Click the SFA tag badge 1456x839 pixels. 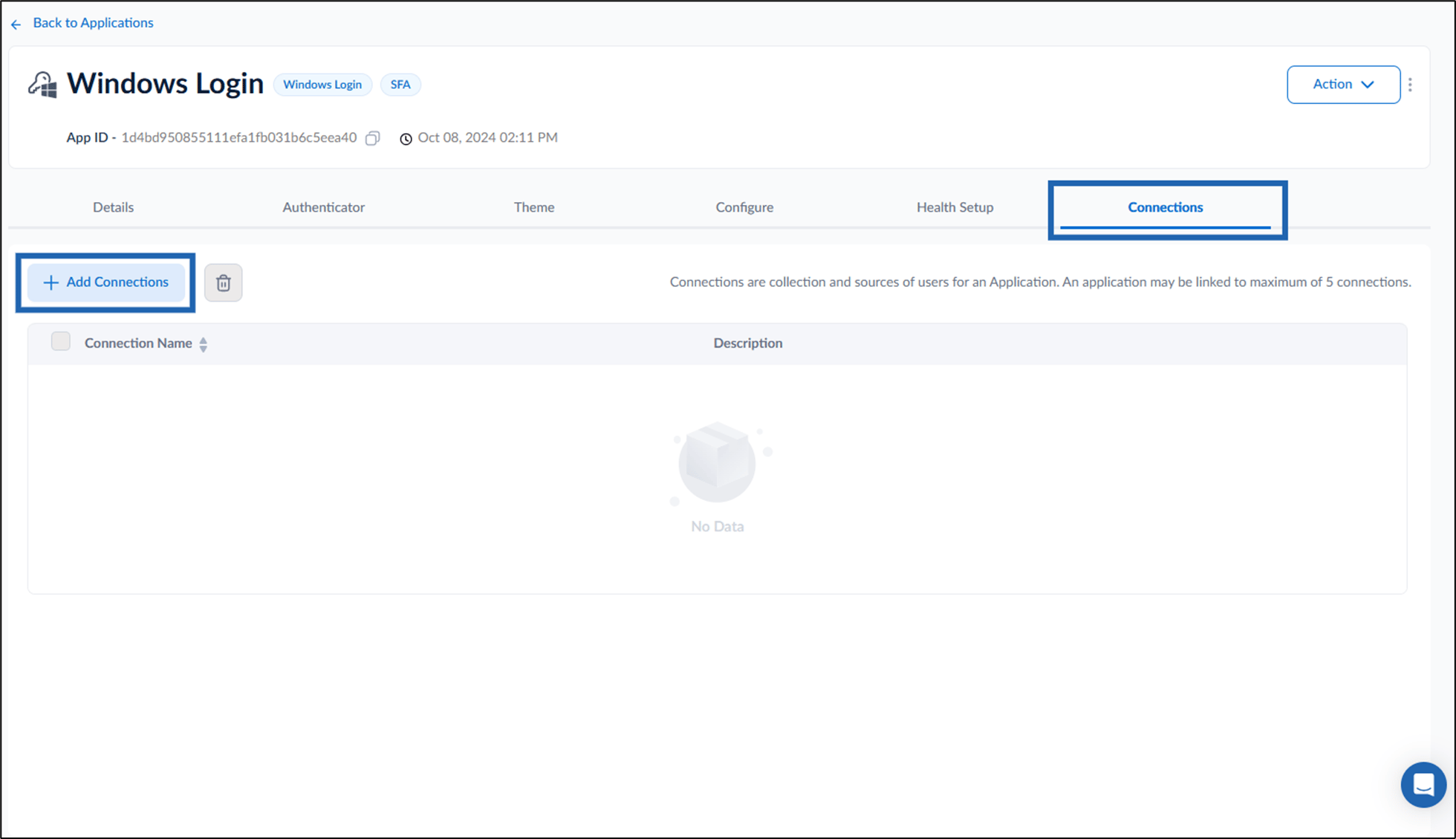click(x=400, y=85)
